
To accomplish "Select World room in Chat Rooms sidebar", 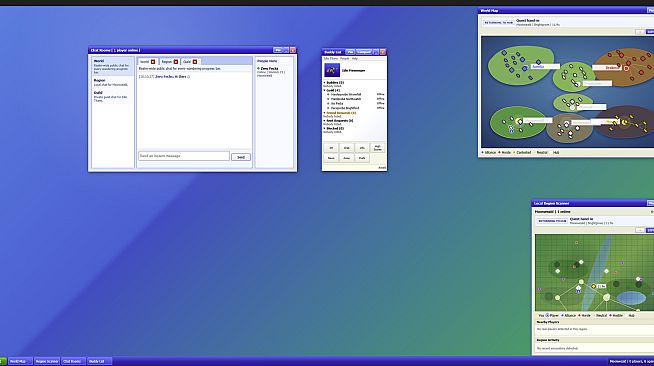I will [x=113, y=66].
